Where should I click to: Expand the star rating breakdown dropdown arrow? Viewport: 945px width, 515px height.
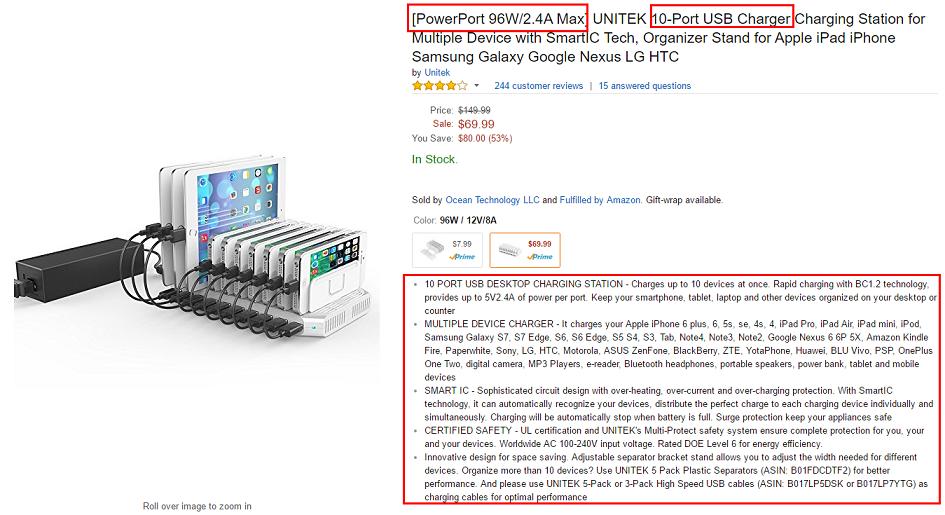(476, 86)
